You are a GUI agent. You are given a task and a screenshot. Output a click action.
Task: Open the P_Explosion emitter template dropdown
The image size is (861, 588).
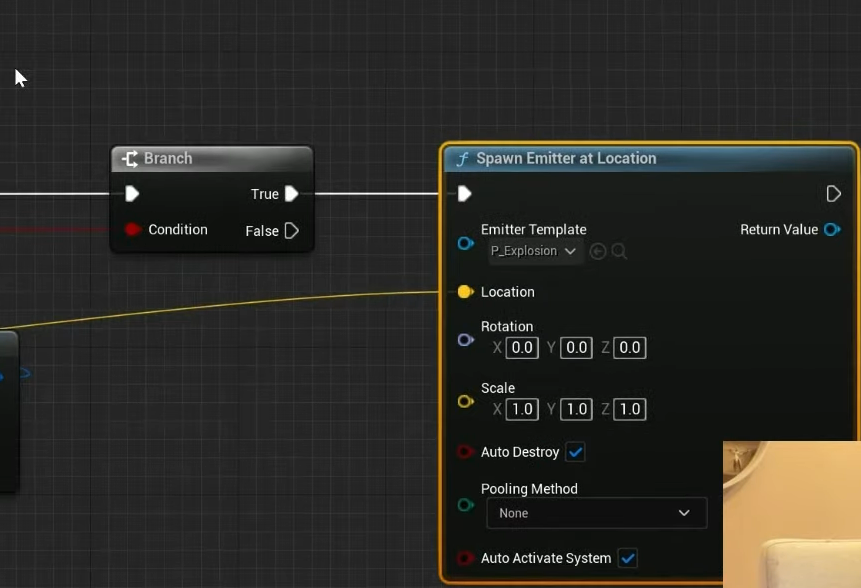pyautogui.click(x=534, y=251)
